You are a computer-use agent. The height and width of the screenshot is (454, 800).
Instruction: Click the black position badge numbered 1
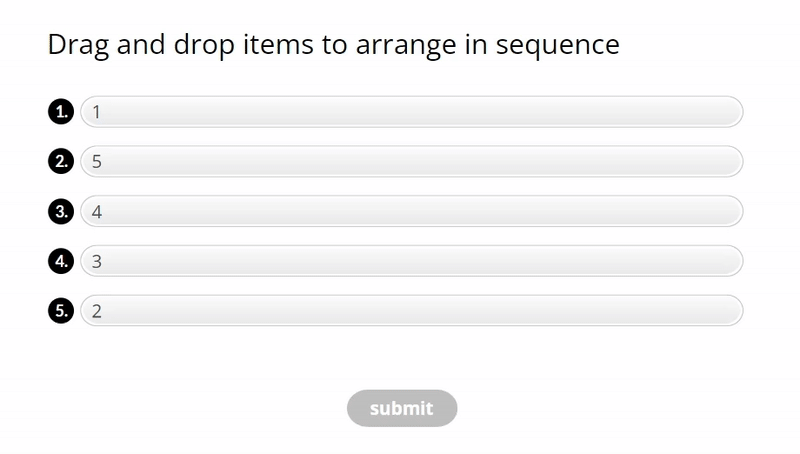tap(61, 112)
